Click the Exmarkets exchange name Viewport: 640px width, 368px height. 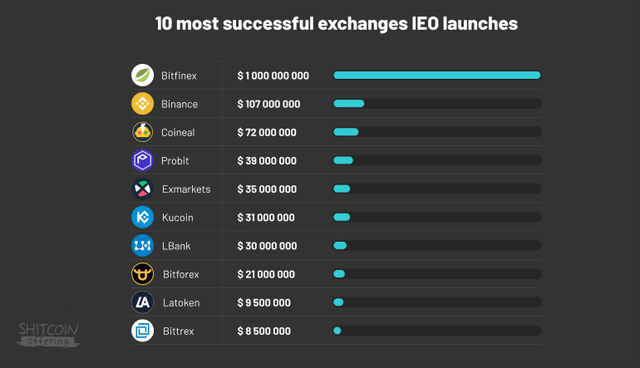[186, 189]
